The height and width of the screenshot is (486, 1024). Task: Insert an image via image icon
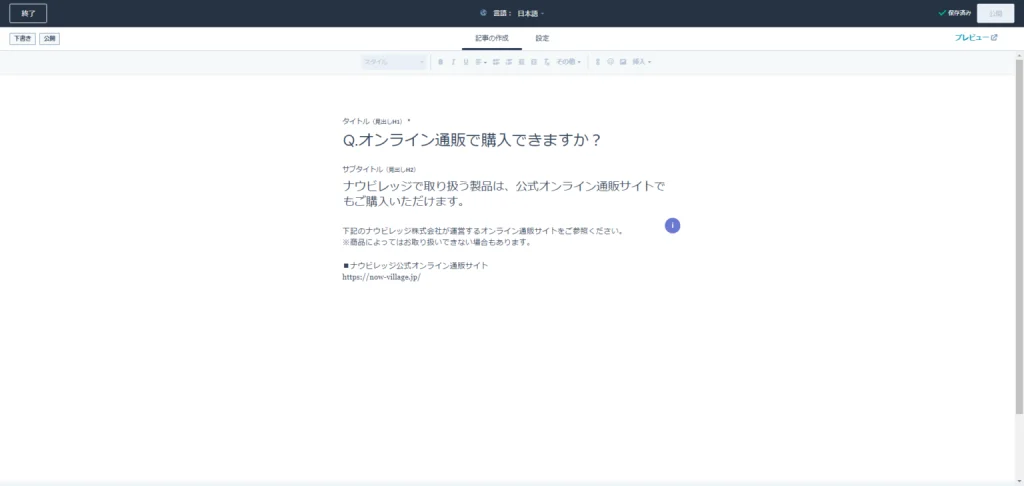(623, 62)
